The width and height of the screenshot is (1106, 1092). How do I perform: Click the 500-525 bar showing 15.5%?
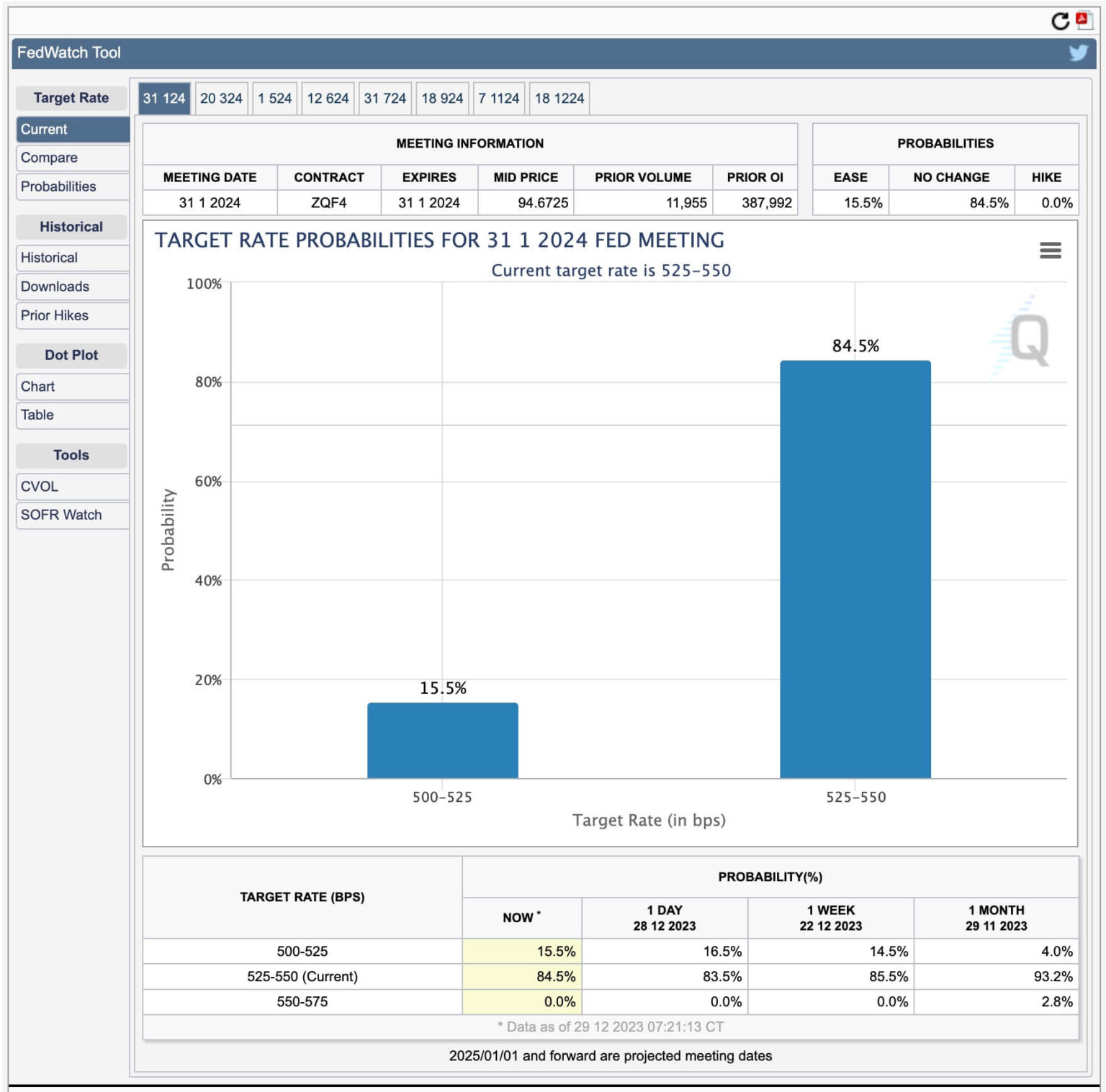click(x=442, y=740)
